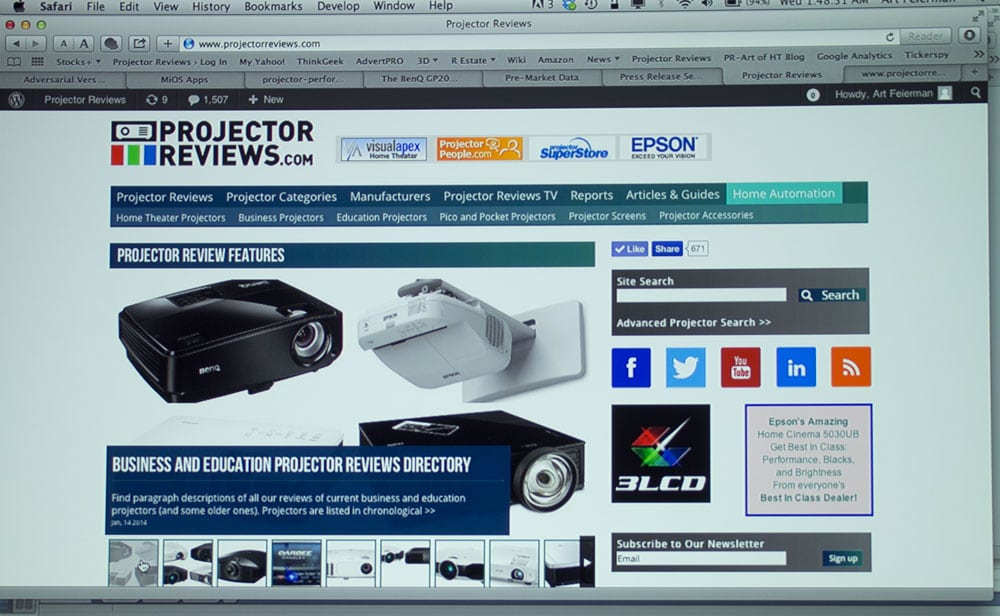Show more bookmarks with the chevron overflow

point(979,55)
